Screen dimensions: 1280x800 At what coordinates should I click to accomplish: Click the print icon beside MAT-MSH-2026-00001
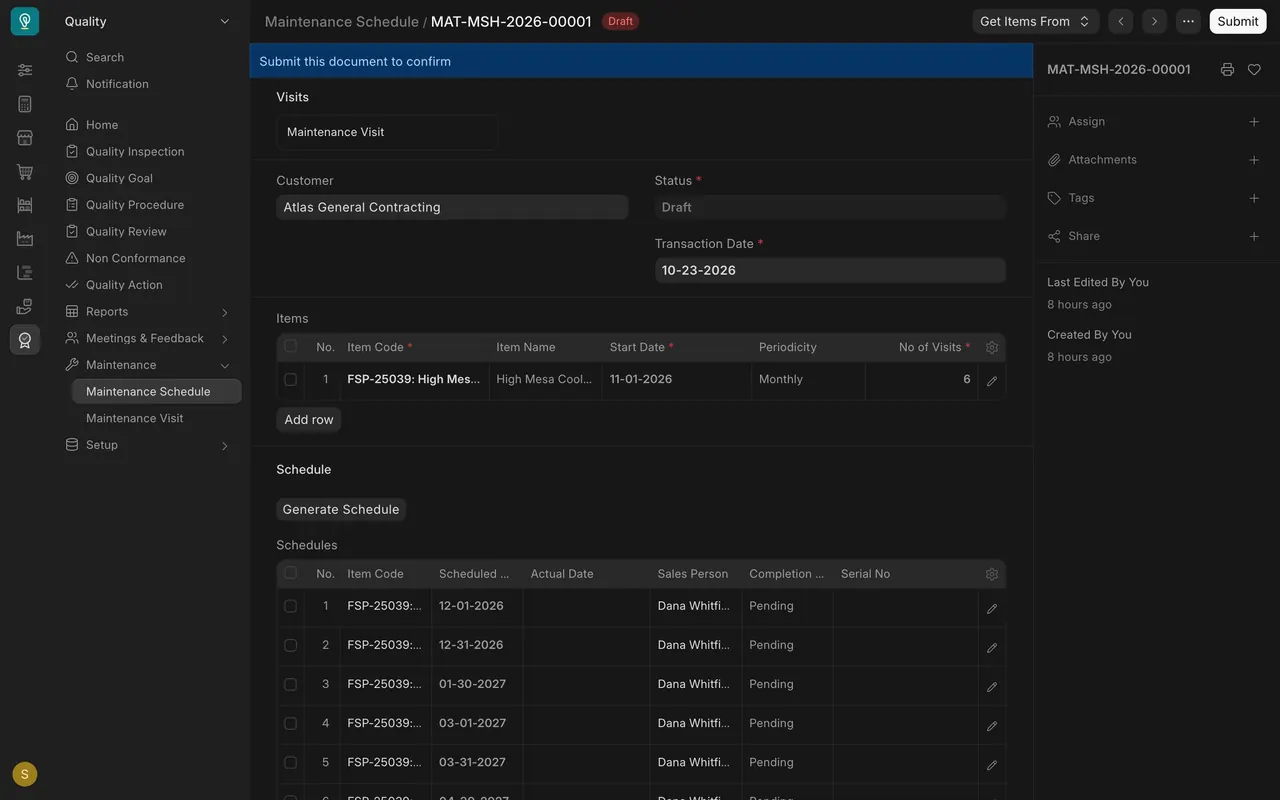point(1227,70)
